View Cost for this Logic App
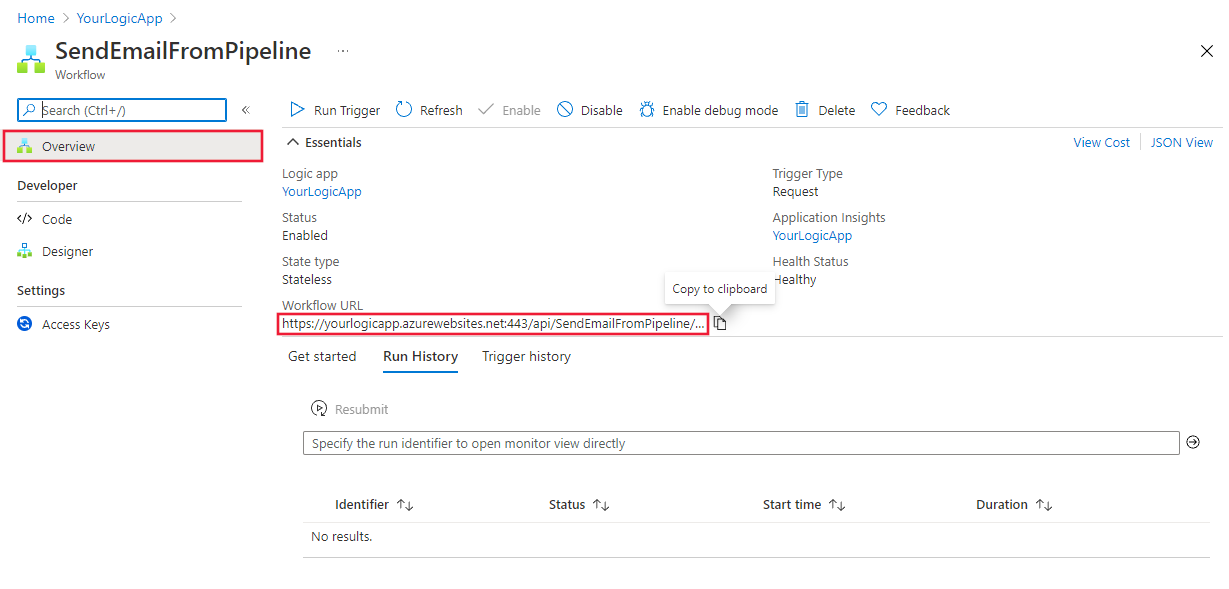The image size is (1229, 589). pos(1101,142)
